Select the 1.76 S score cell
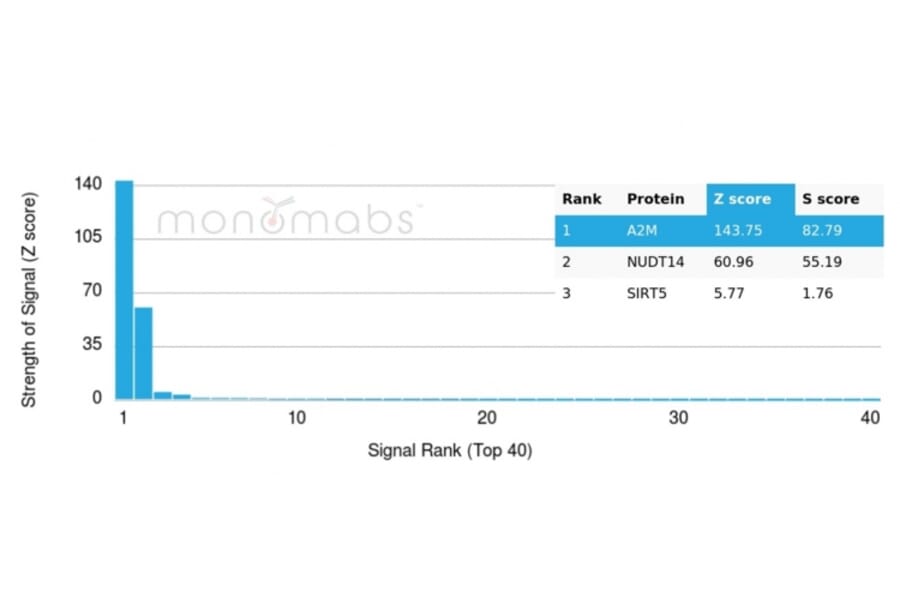The height and width of the screenshot is (594, 900). [x=817, y=293]
